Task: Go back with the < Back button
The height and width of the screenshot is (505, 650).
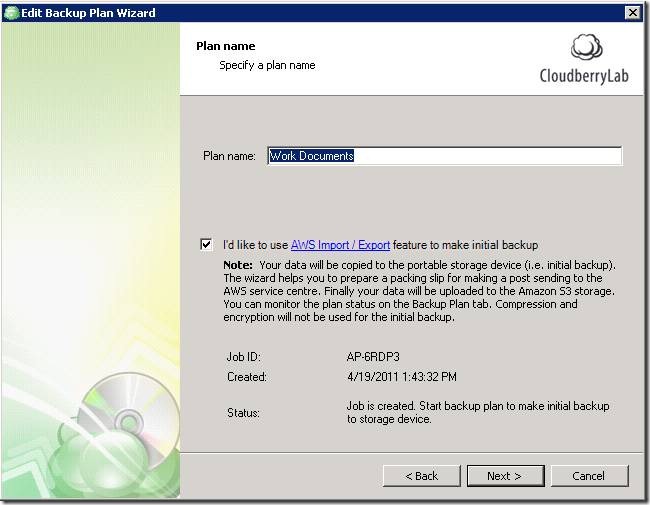Action: (x=422, y=476)
